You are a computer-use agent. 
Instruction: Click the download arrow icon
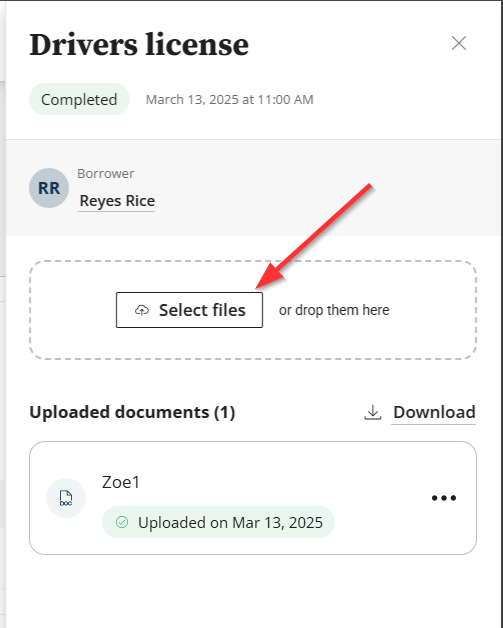[x=373, y=413]
